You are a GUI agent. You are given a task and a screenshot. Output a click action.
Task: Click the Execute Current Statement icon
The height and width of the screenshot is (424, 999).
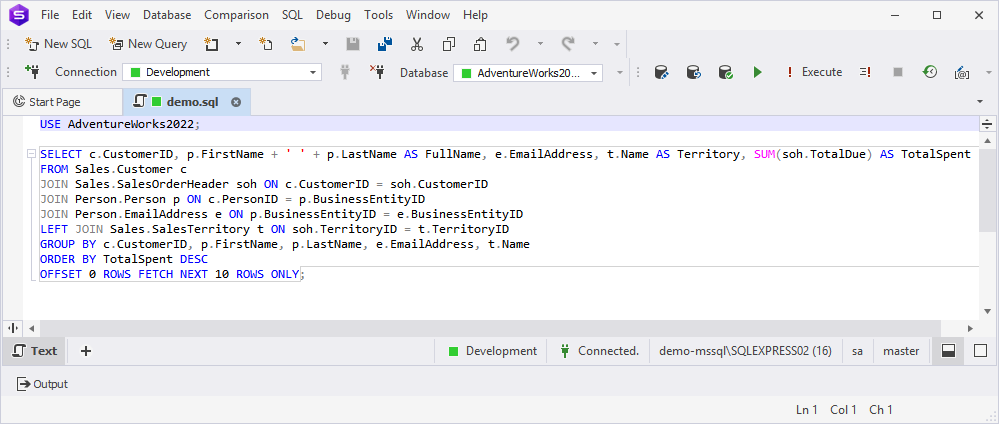pos(864,72)
